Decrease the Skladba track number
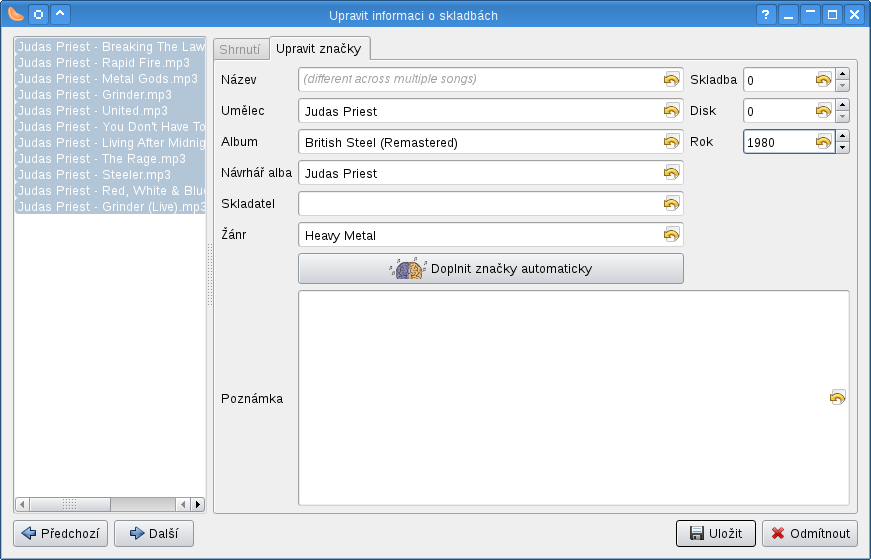This screenshot has height=560, width=871. (843, 86)
